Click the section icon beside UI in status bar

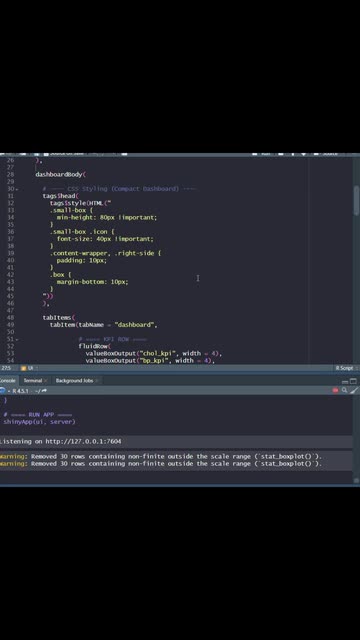23,368
